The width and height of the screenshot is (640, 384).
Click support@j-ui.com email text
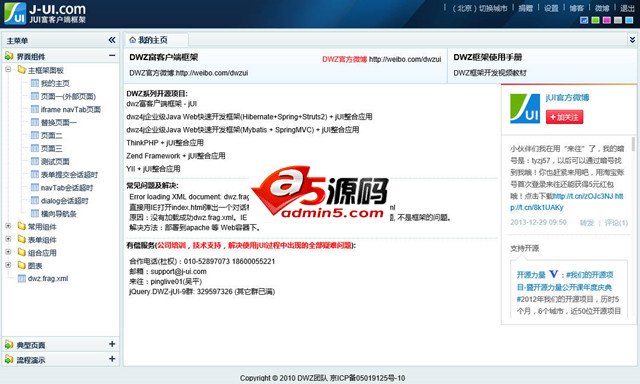pyautogui.click(x=178, y=271)
